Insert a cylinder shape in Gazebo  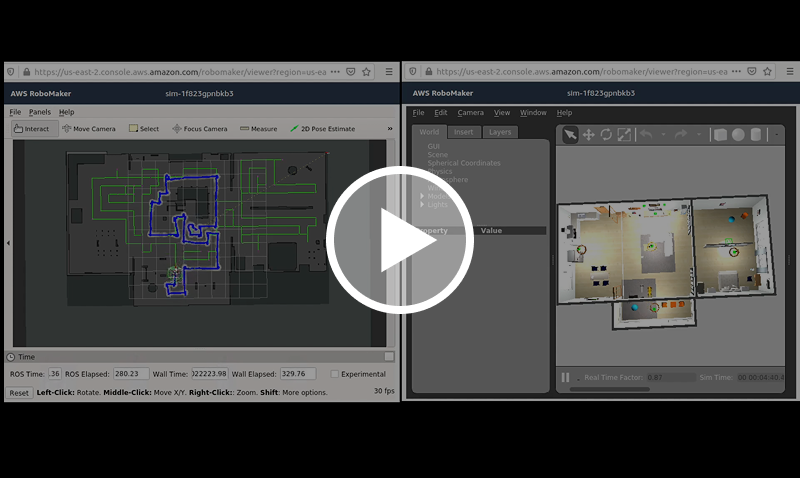point(756,135)
